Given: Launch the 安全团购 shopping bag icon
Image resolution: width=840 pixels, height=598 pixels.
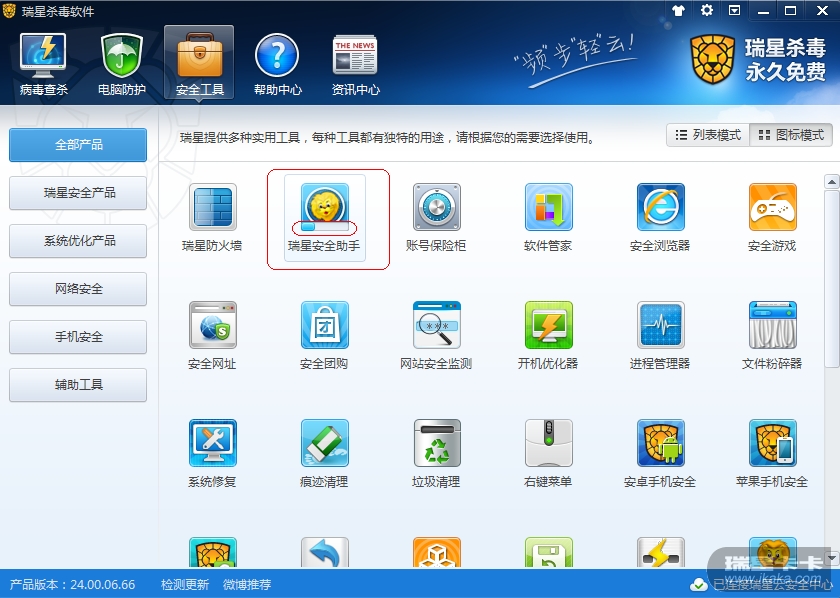Looking at the screenshot, I should pos(325,325).
